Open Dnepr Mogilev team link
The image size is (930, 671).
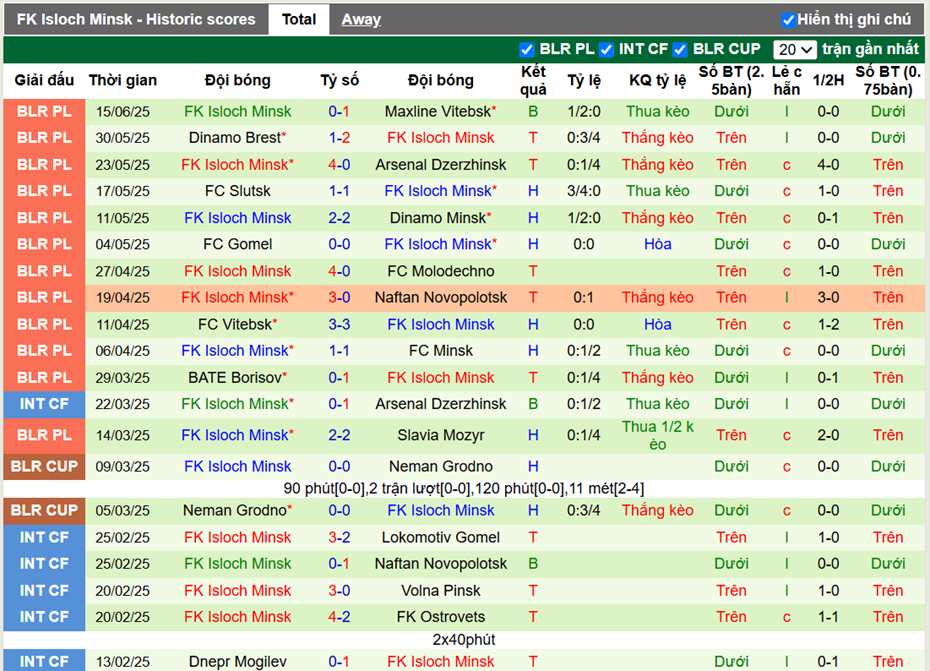(237, 662)
